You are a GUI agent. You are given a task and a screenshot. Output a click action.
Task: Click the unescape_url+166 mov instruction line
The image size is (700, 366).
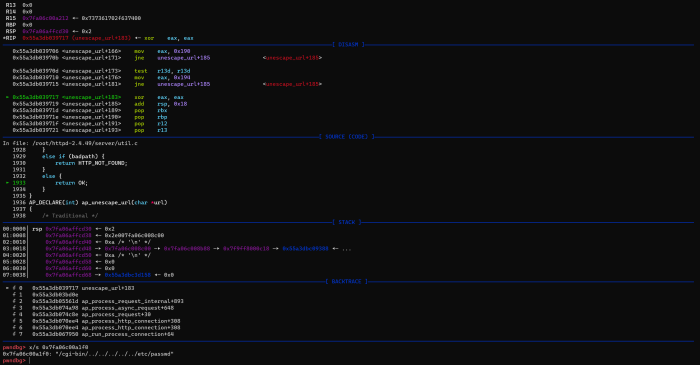[101, 51]
